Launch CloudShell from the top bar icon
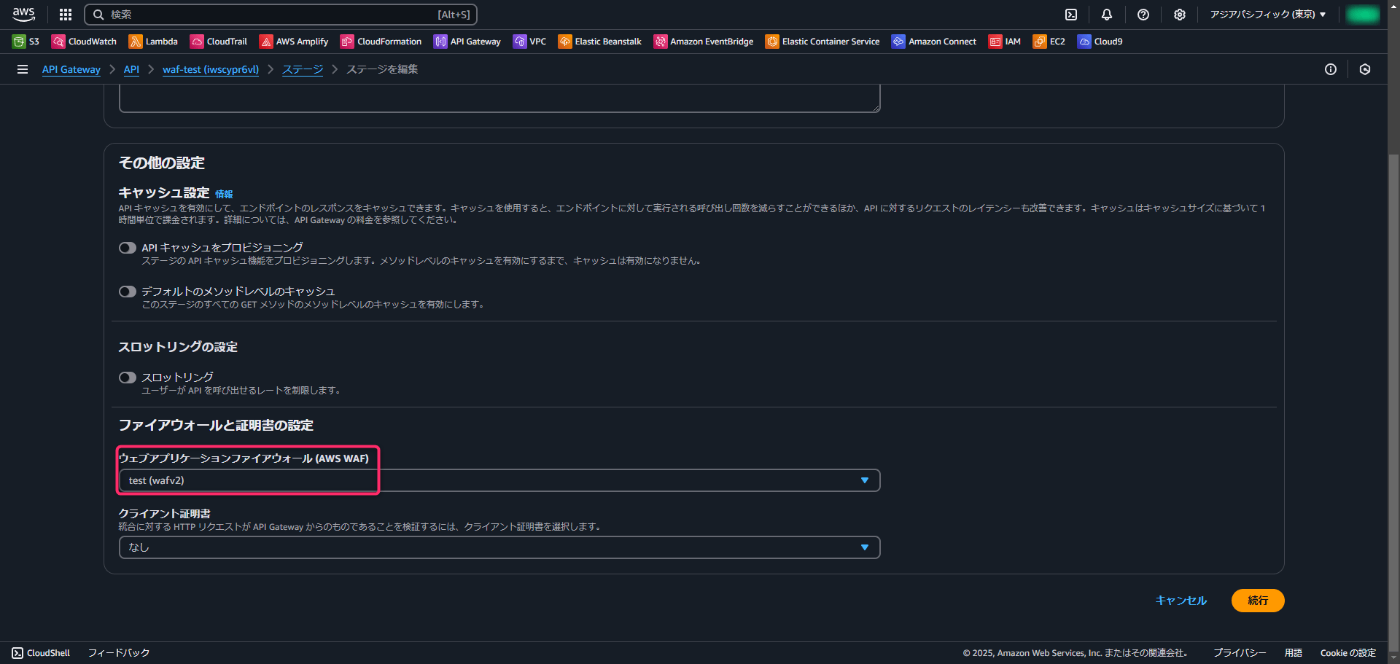Screen dimensions: 1400x664 pos(1071,14)
